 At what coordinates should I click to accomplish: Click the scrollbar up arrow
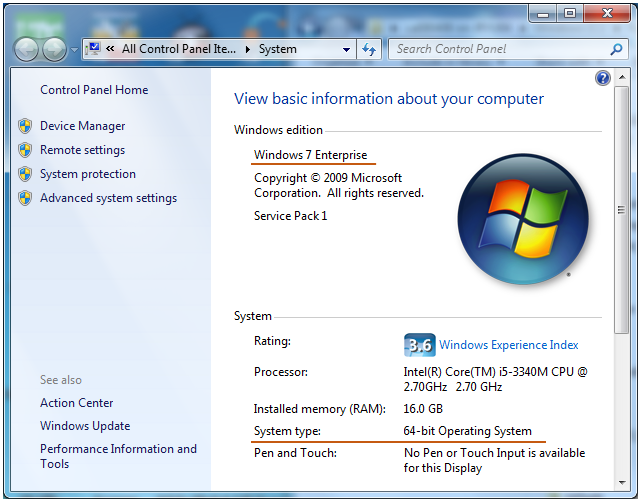(x=622, y=77)
